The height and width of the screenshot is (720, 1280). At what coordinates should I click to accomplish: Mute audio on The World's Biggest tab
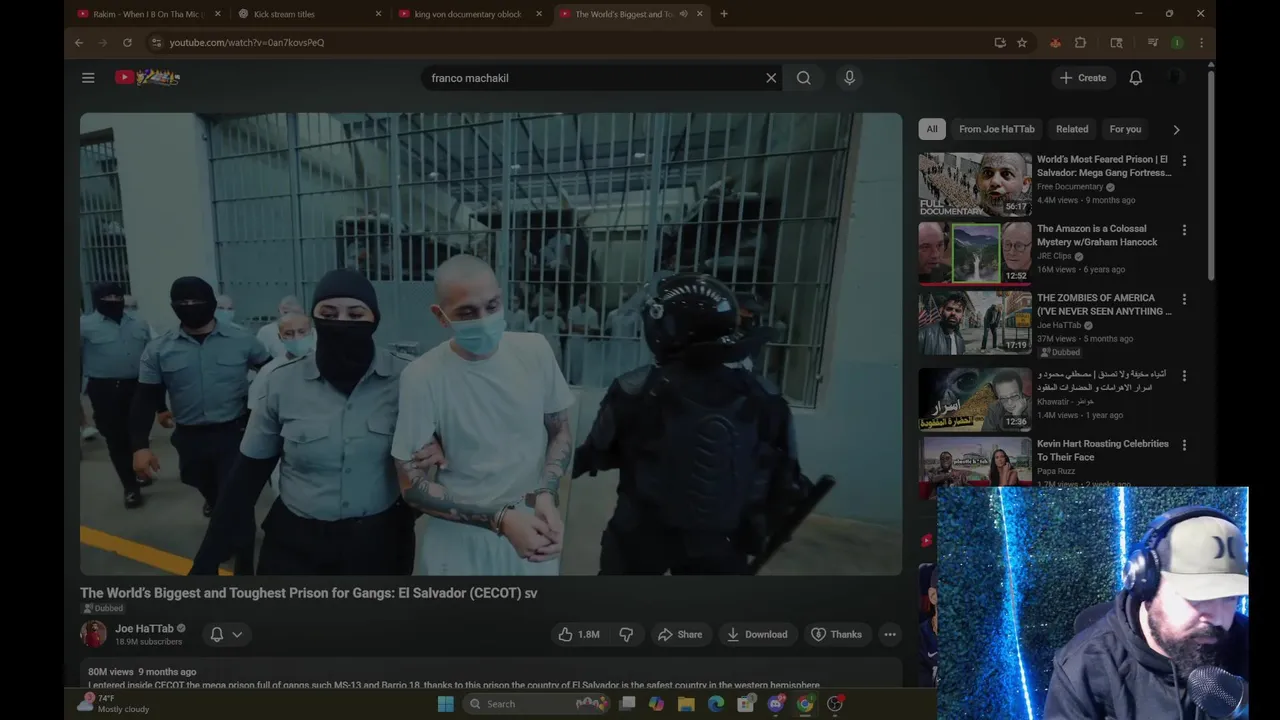[684, 14]
